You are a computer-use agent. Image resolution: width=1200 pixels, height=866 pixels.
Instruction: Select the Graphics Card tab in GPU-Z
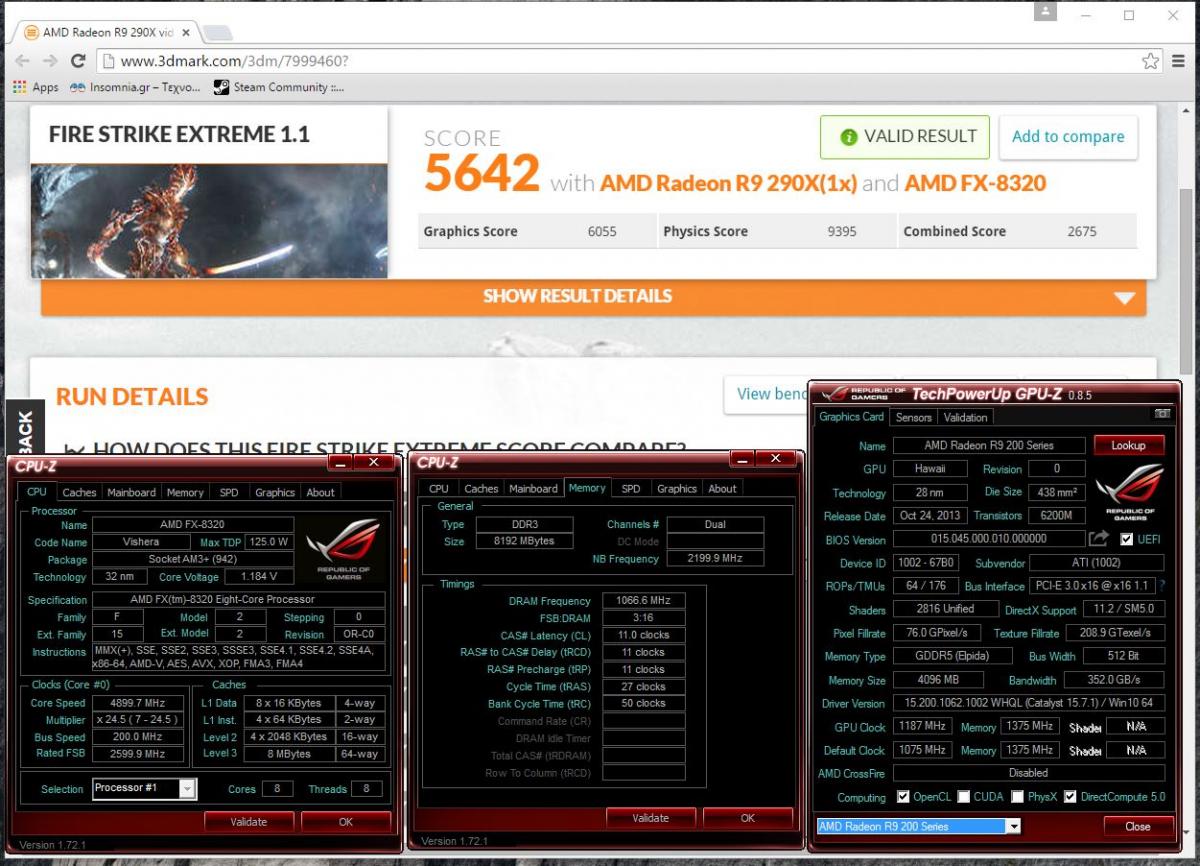852,416
